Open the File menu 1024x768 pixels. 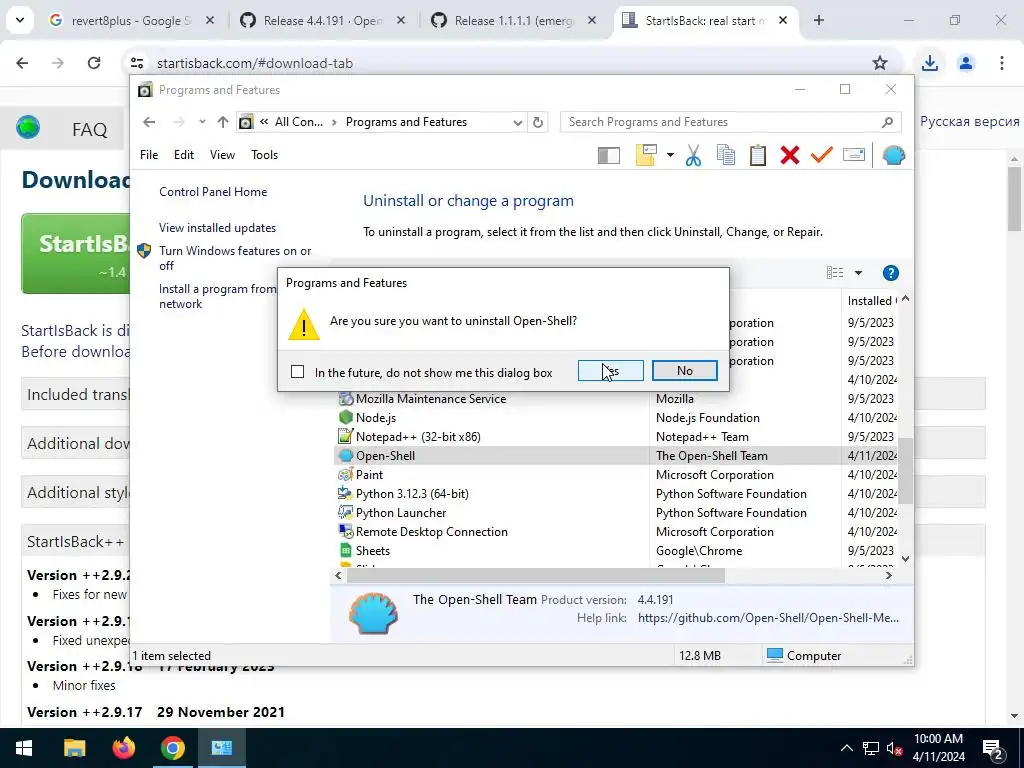click(x=149, y=155)
